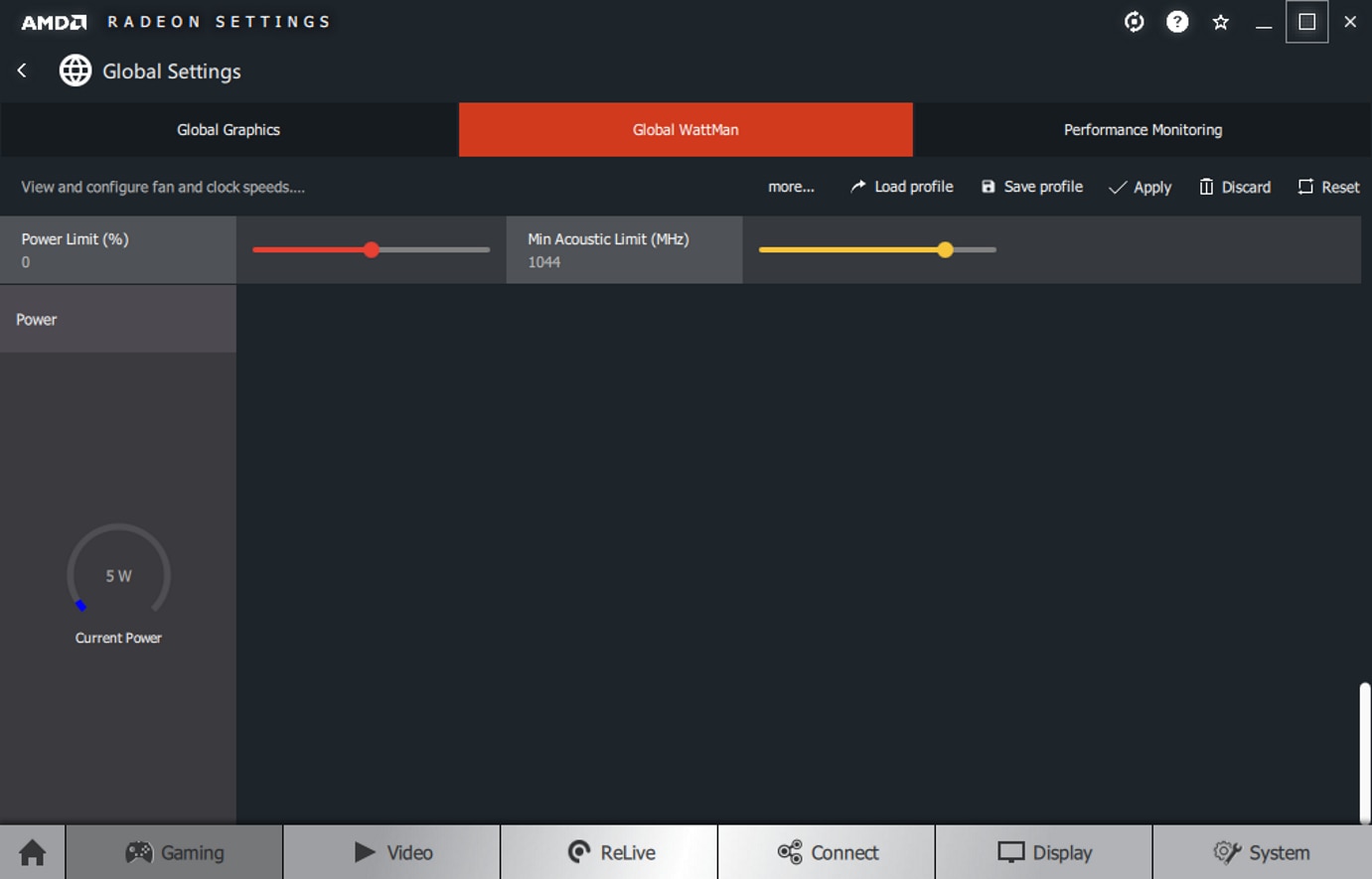Screen dimensions: 1372x879
Task: Open the Video section
Action: 392,852
